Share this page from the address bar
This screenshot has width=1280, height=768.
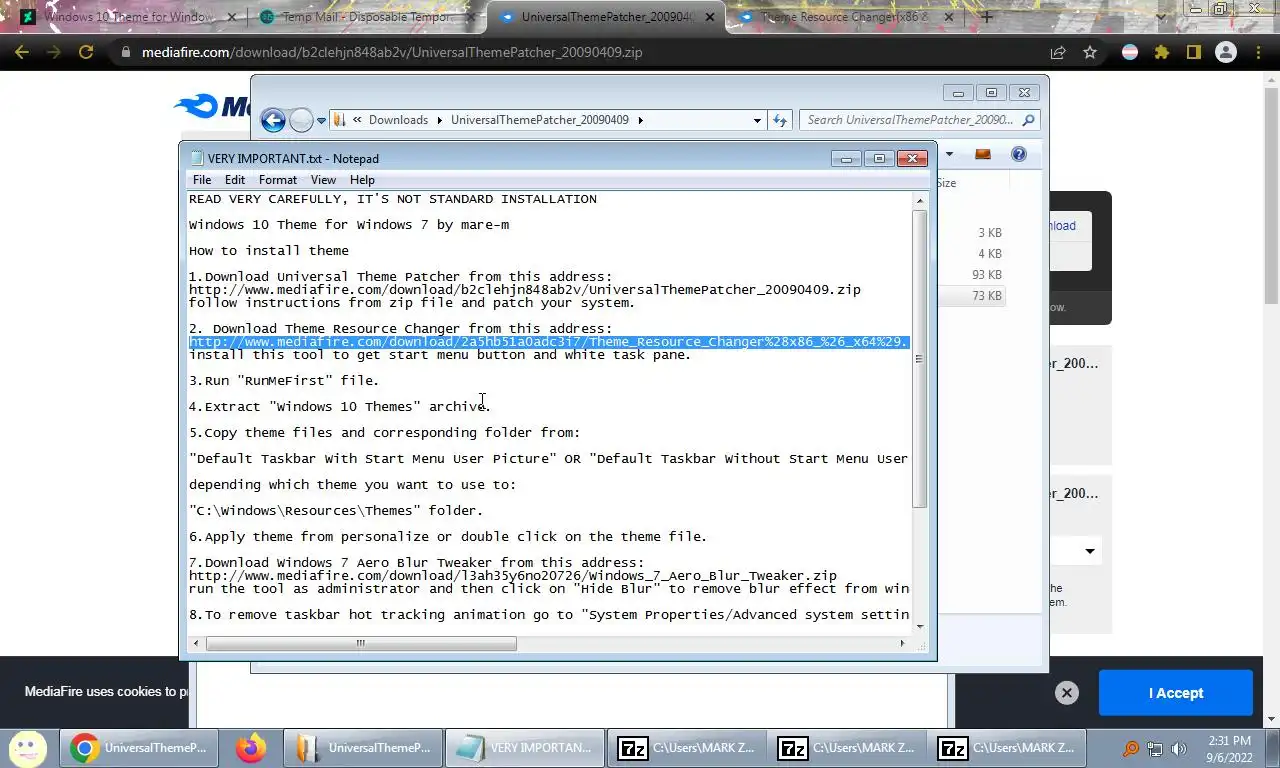pyautogui.click(x=1057, y=53)
